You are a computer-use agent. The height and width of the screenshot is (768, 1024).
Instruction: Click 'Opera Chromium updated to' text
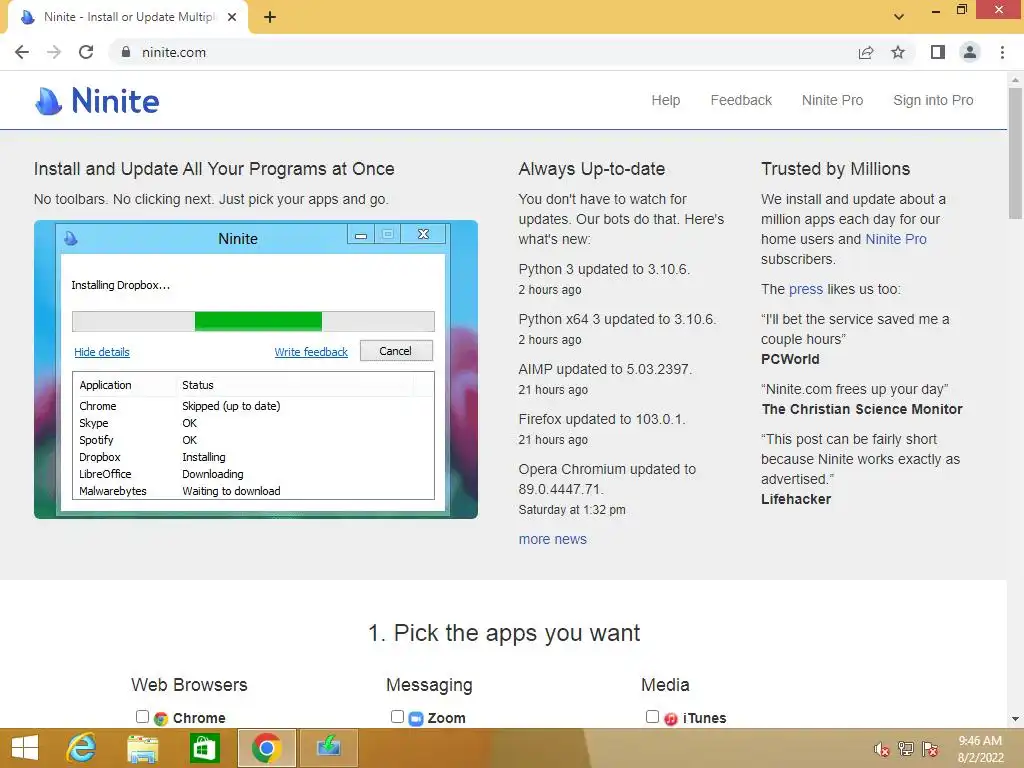point(607,469)
